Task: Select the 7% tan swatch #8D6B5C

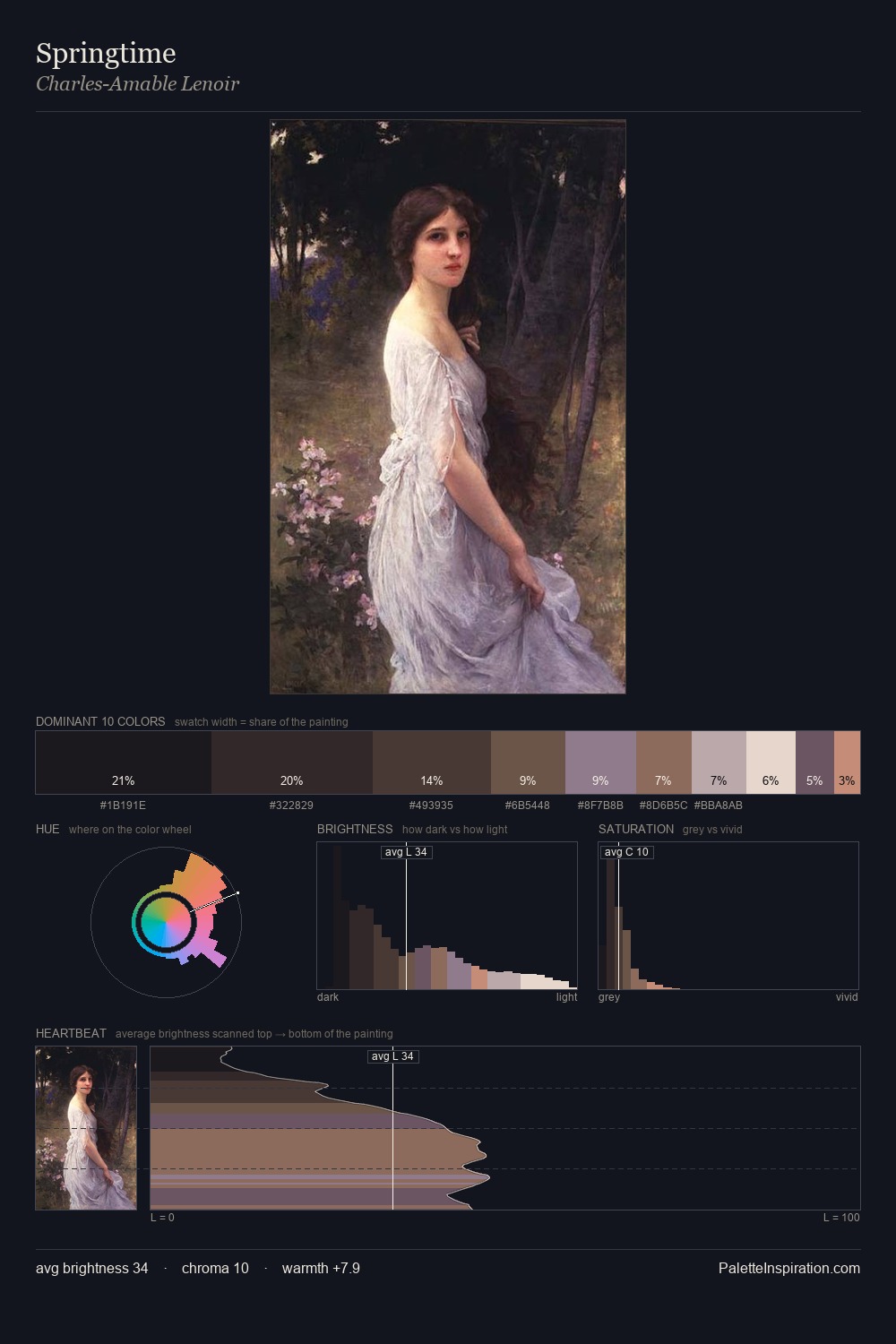Action: pos(664,762)
